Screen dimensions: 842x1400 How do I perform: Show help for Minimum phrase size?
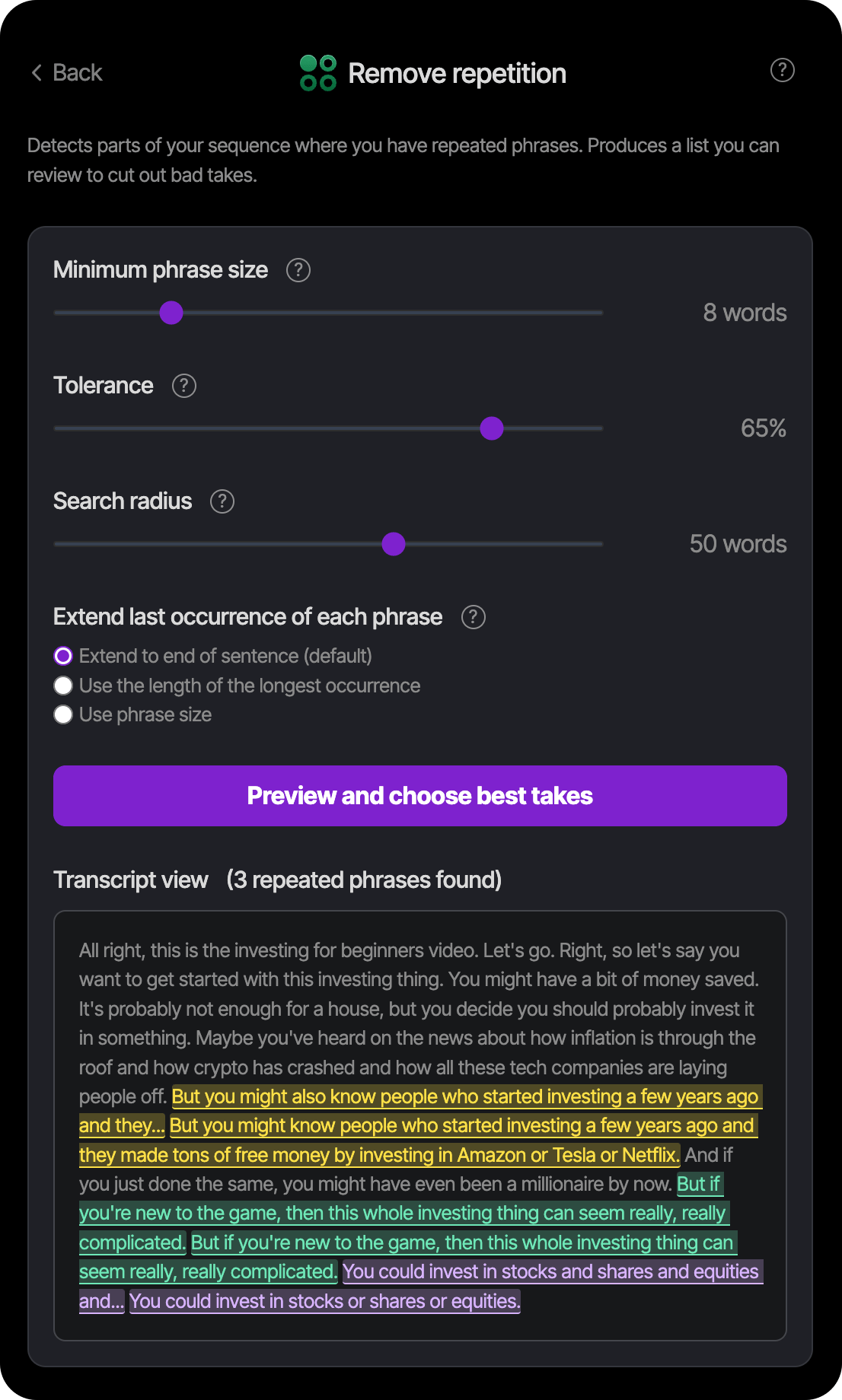point(298,270)
